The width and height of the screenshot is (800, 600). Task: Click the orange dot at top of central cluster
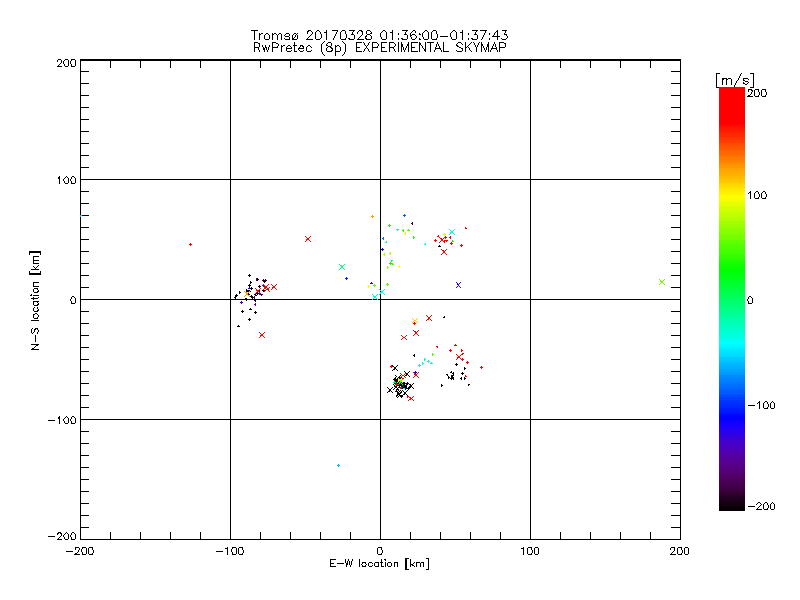(x=372, y=217)
